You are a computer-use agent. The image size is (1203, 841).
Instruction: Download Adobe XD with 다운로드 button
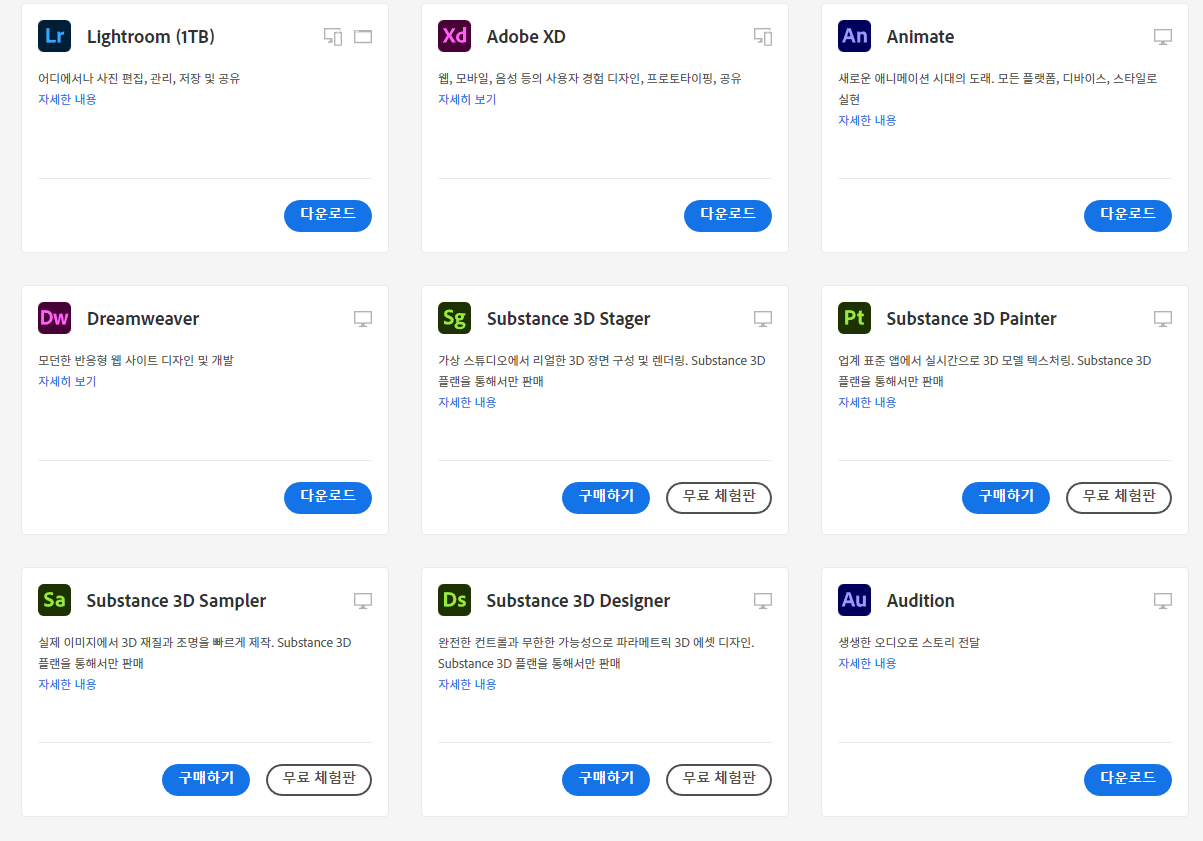(728, 215)
